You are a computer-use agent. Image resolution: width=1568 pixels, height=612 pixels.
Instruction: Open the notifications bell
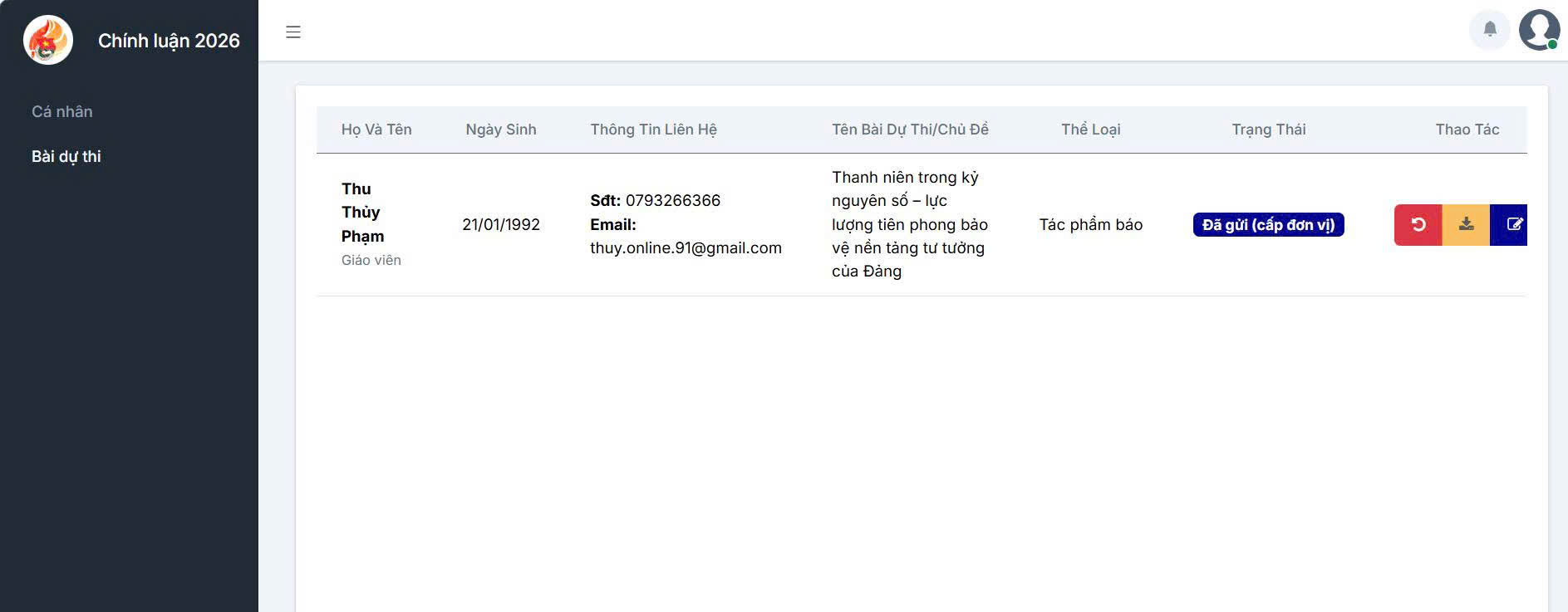(1489, 30)
